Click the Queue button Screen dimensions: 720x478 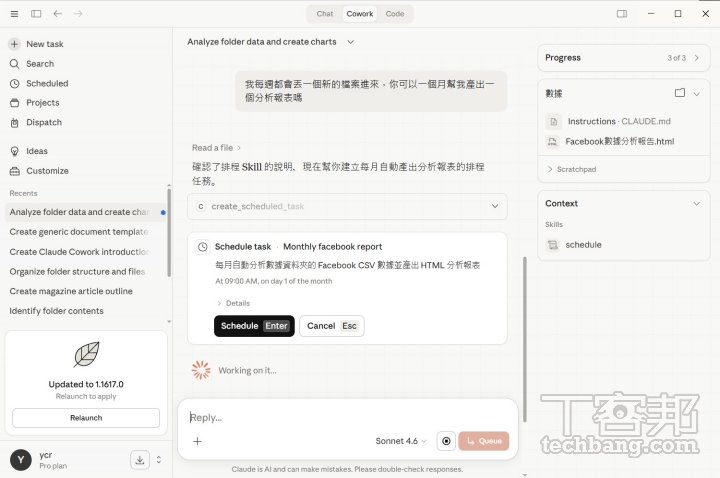(x=484, y=441)
